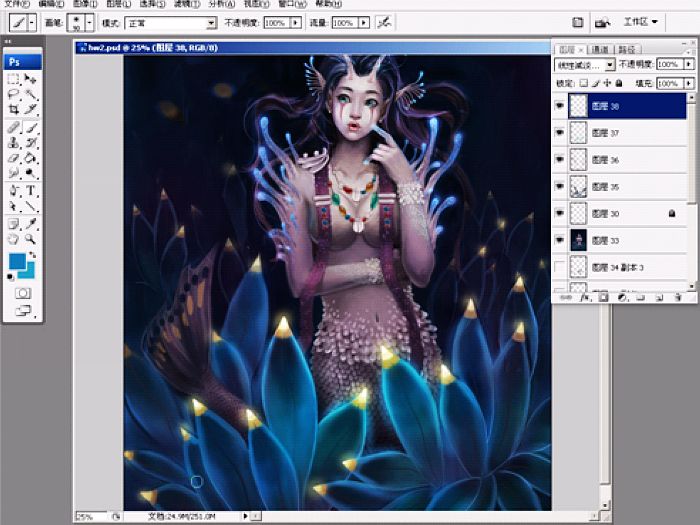
Task: Open layer fill 填充 slider arrow
Action: tap(689, 83)
